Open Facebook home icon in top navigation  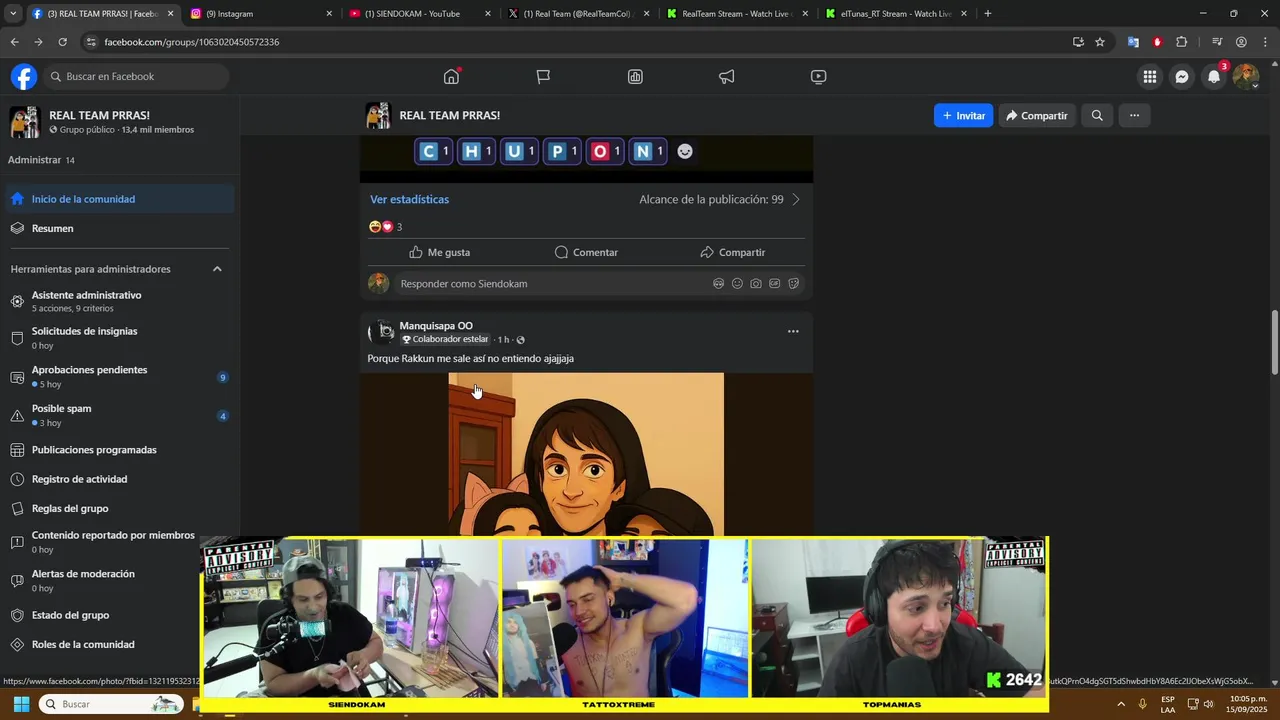[451, 76]
